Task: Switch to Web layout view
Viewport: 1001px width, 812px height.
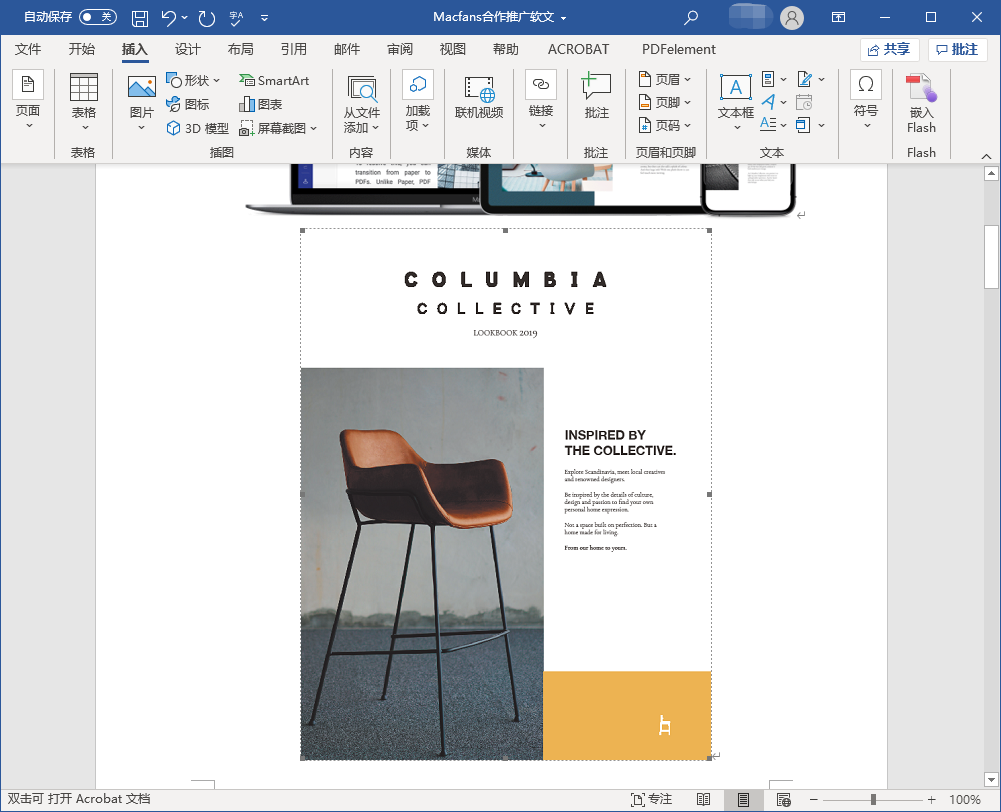Action: 784,800
